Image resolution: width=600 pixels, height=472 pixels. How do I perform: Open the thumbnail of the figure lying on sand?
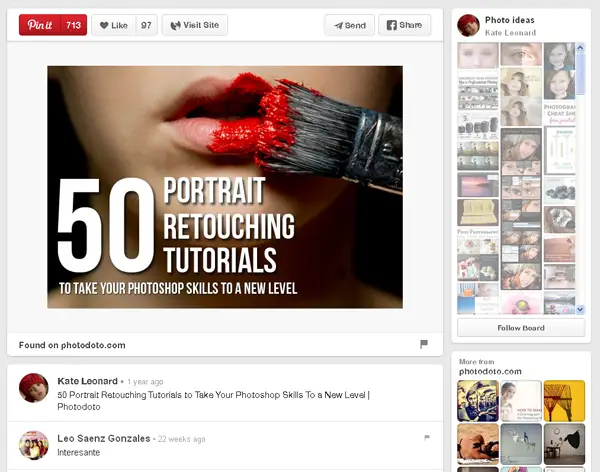pos(478,444)
